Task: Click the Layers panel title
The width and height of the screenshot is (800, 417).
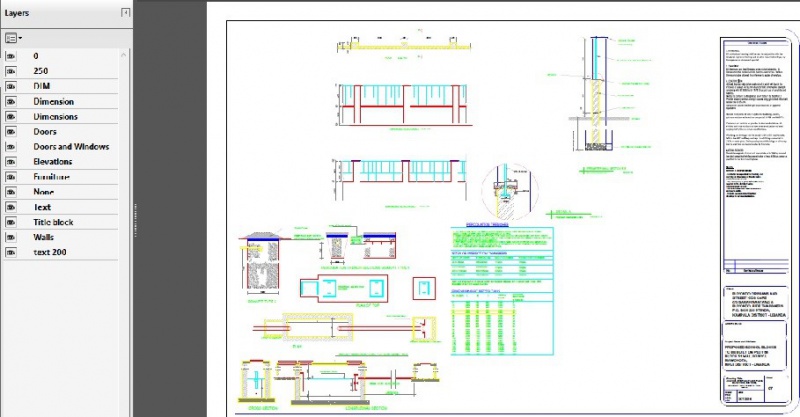Action: point(17,13)
